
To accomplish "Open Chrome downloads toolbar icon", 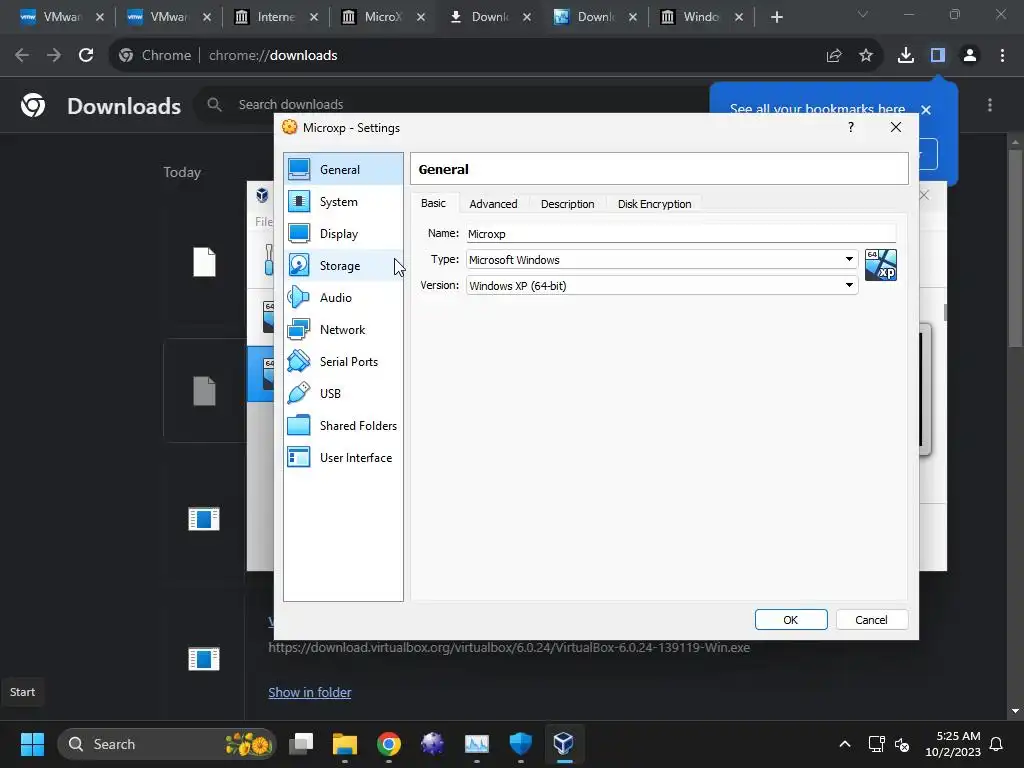I will coord(906,56).
